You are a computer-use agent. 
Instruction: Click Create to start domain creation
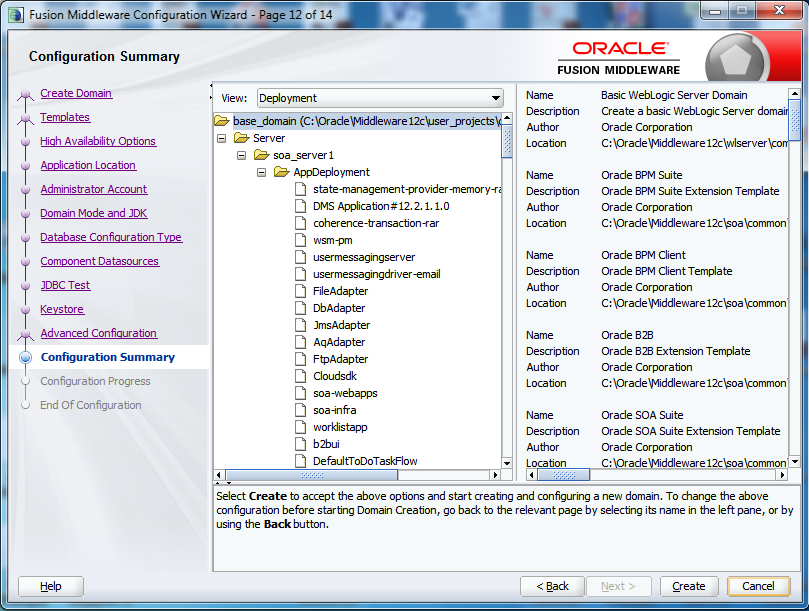click(x=689, y=586)
